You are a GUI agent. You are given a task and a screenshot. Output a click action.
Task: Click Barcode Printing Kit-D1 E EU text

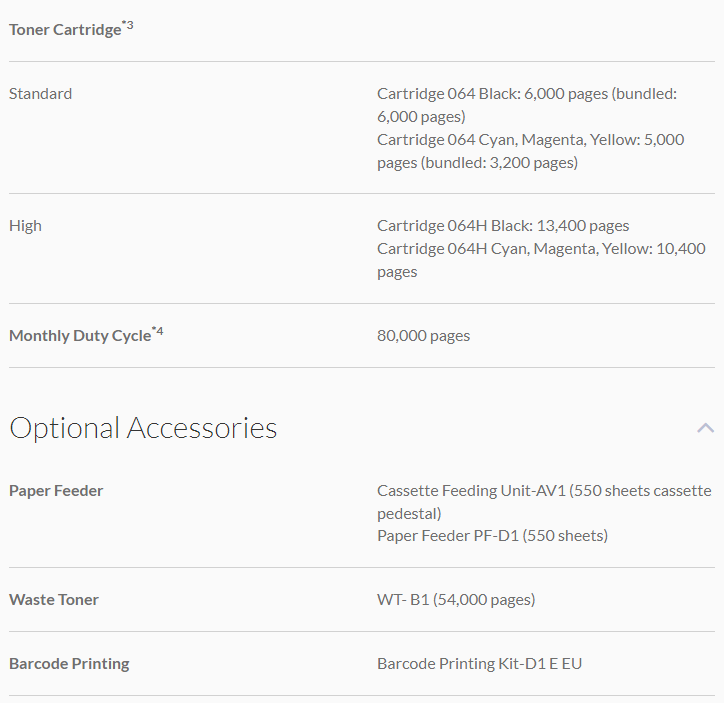[x=479, y=664]
